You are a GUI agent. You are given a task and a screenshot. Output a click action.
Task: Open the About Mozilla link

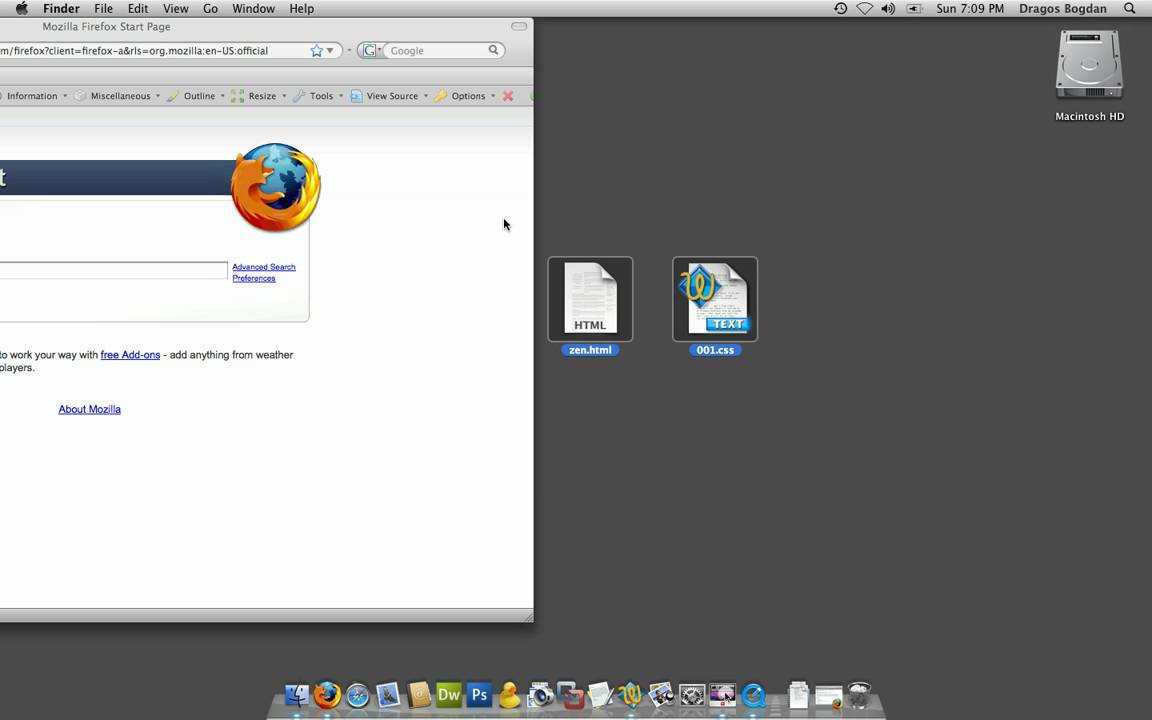90,409
